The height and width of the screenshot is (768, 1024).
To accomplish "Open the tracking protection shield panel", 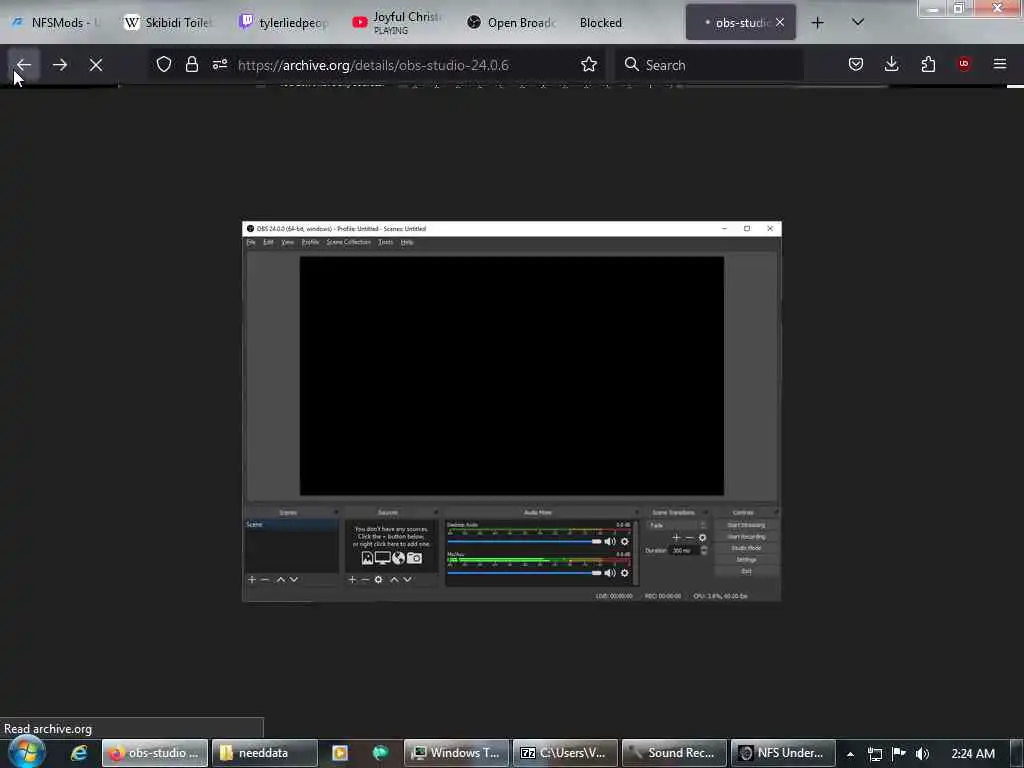I will tap(164, 64).
